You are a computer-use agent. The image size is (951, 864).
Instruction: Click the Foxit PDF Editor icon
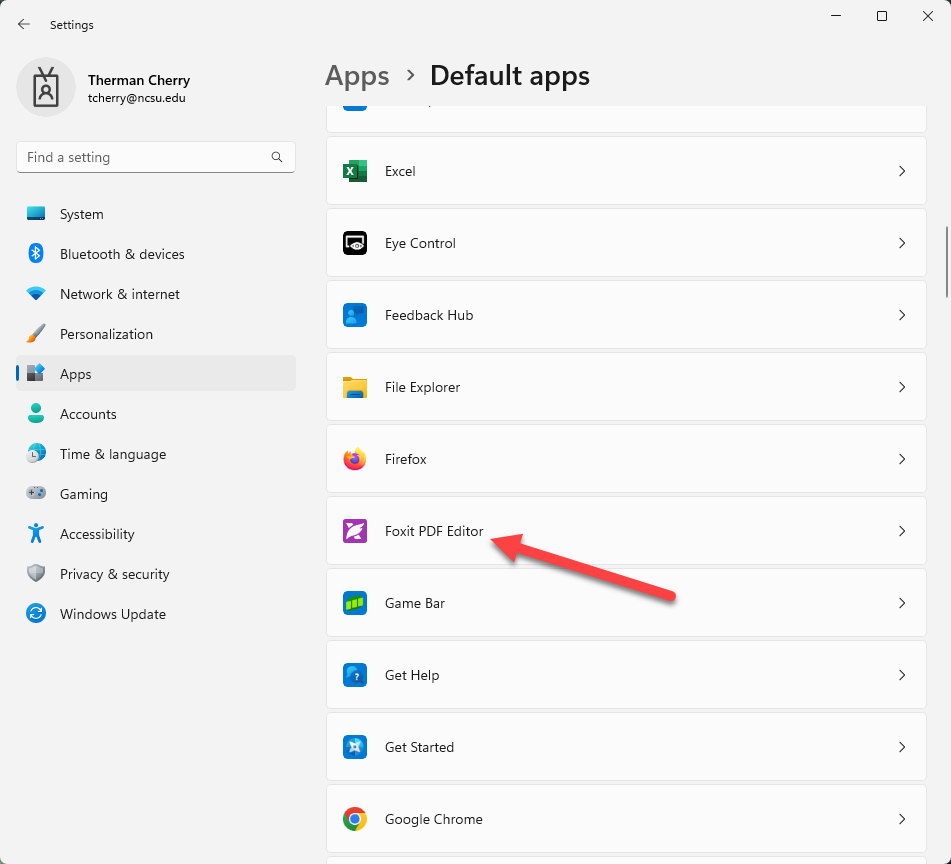coord(354,531)
